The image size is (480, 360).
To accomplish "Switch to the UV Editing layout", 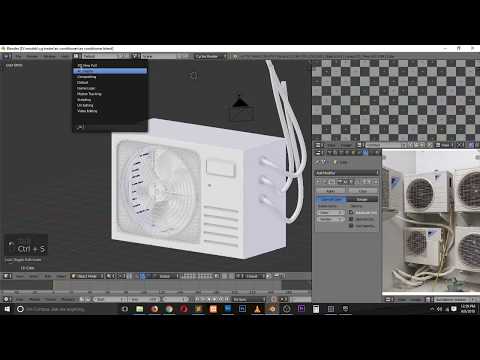I will click(85, 105).
